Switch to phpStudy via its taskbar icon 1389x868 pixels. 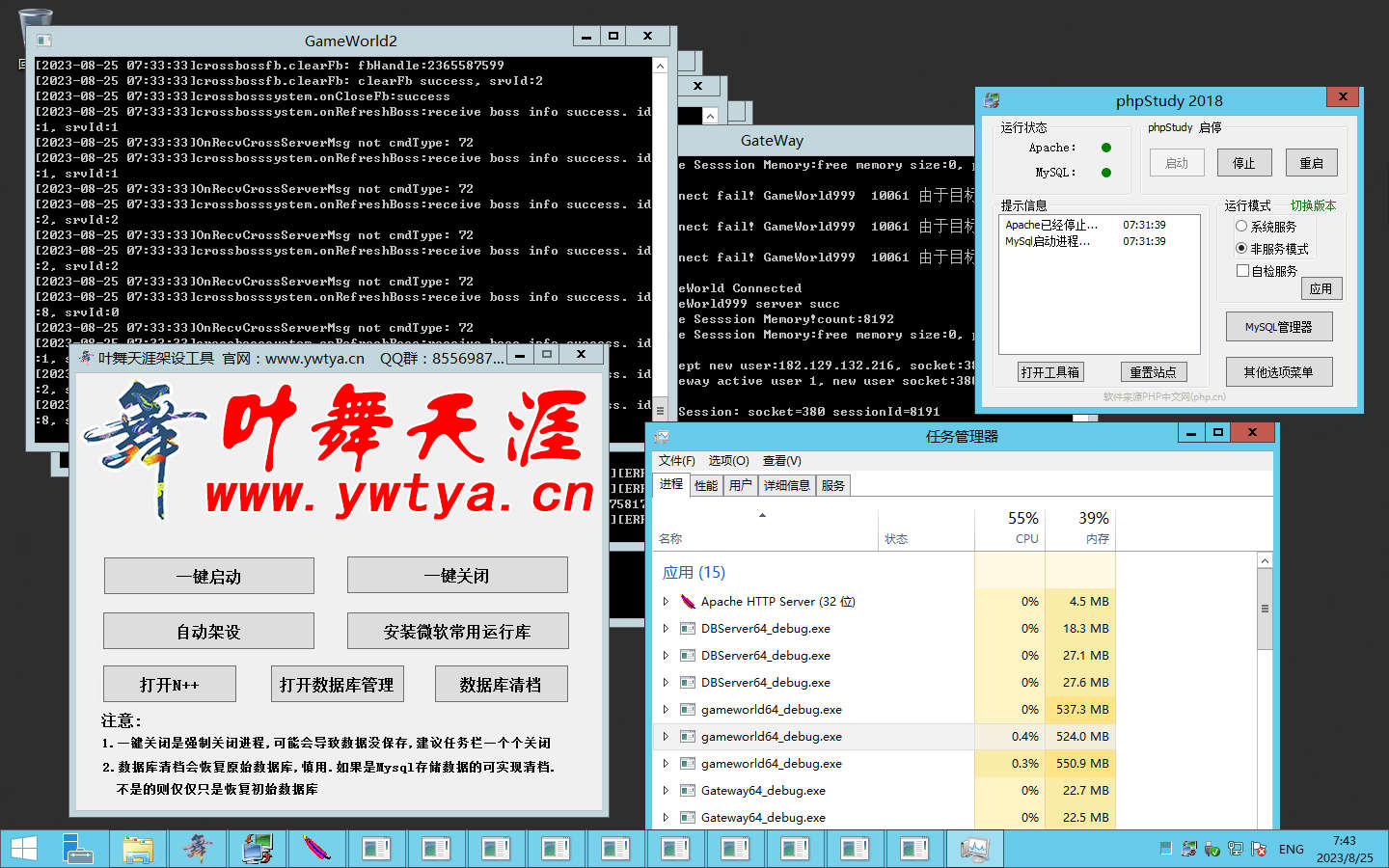pyautogui.click(x=258, y=849)
